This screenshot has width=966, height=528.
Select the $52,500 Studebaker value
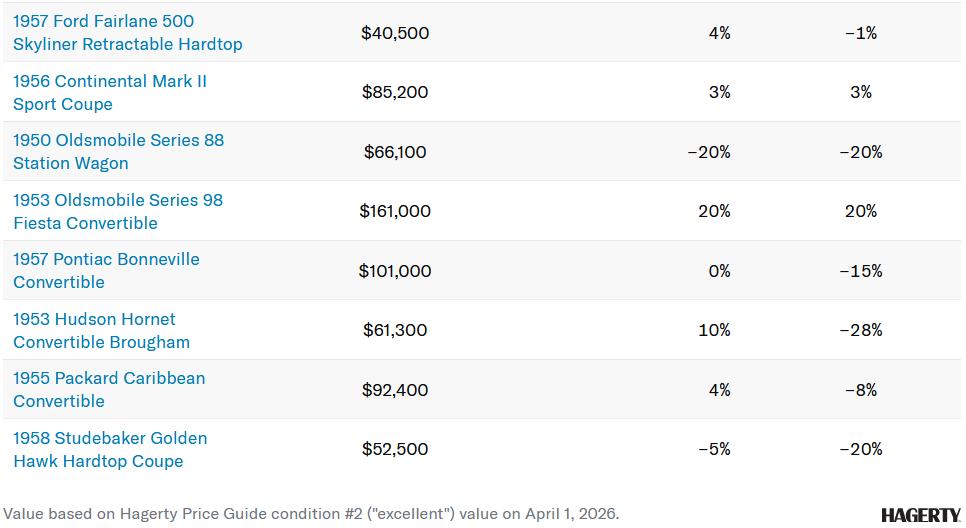pos(395,449)
